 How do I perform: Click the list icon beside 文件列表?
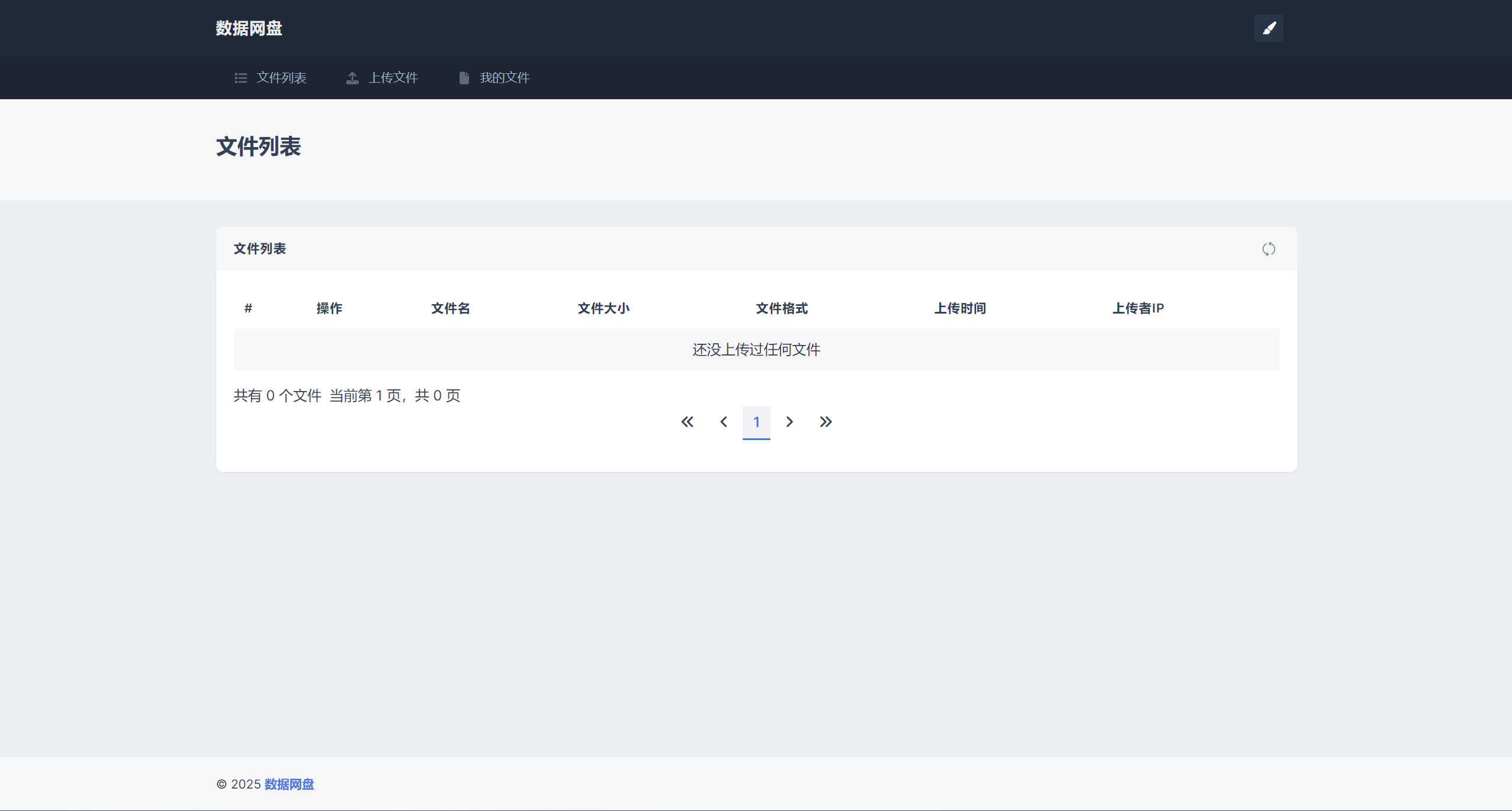(x=240, y=77)
